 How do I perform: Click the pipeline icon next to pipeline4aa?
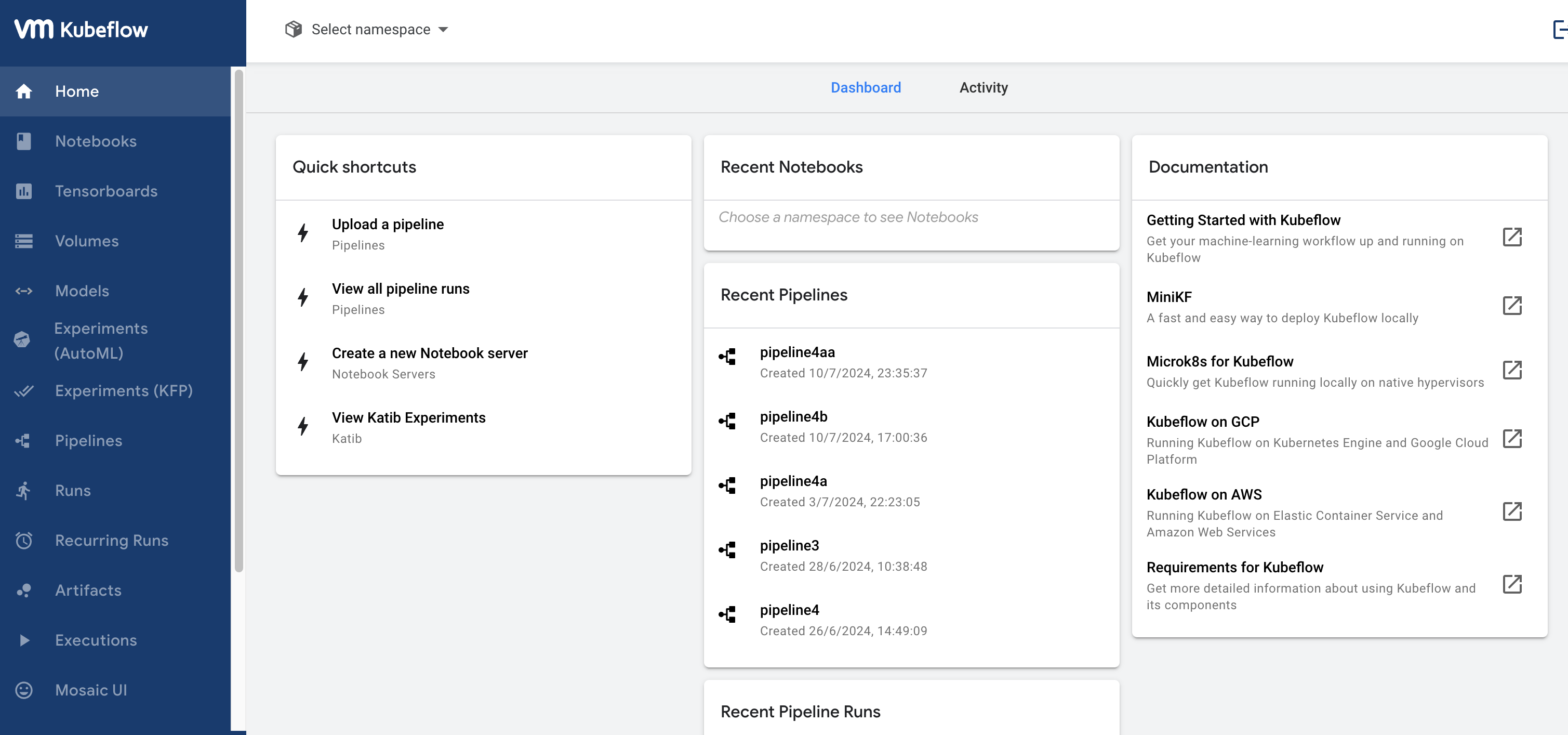click(727, 357)
